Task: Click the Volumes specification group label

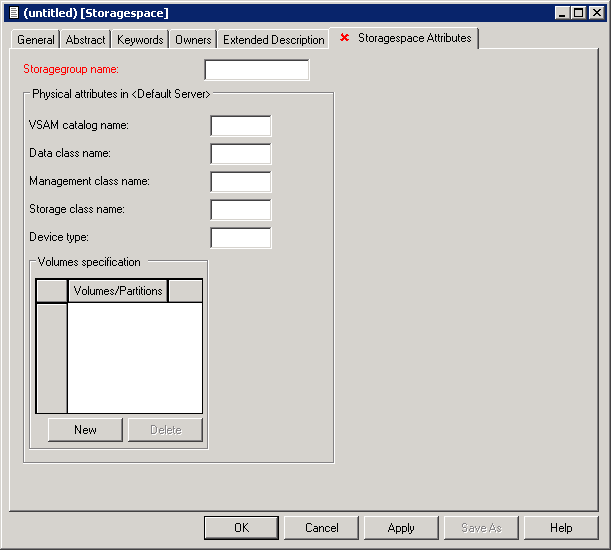Action: pyautogui.click(x=89, y=262)
